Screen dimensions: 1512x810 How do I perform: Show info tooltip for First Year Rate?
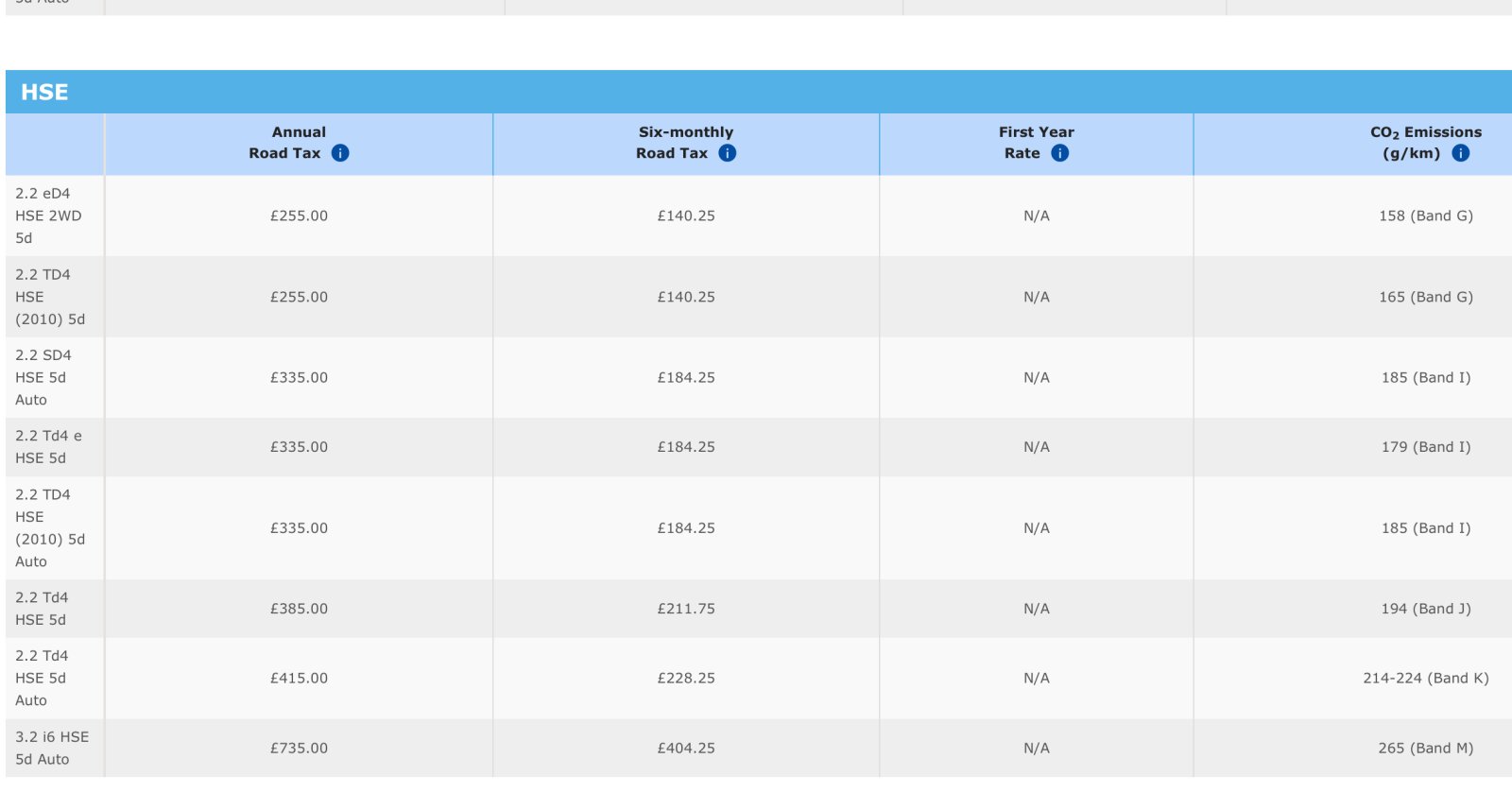coord(1059,153)
